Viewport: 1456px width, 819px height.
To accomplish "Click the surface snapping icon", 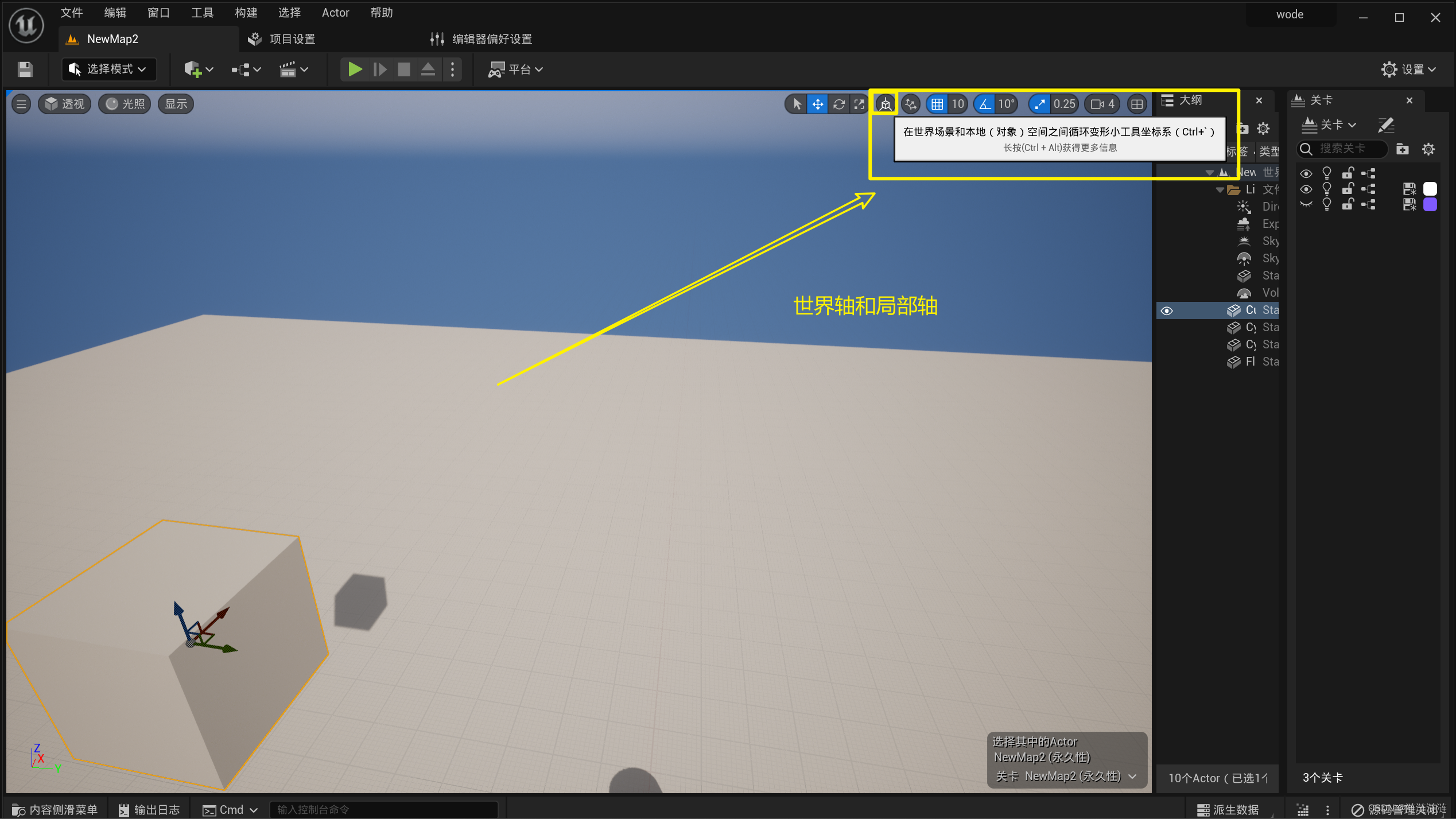I will 911,104.
